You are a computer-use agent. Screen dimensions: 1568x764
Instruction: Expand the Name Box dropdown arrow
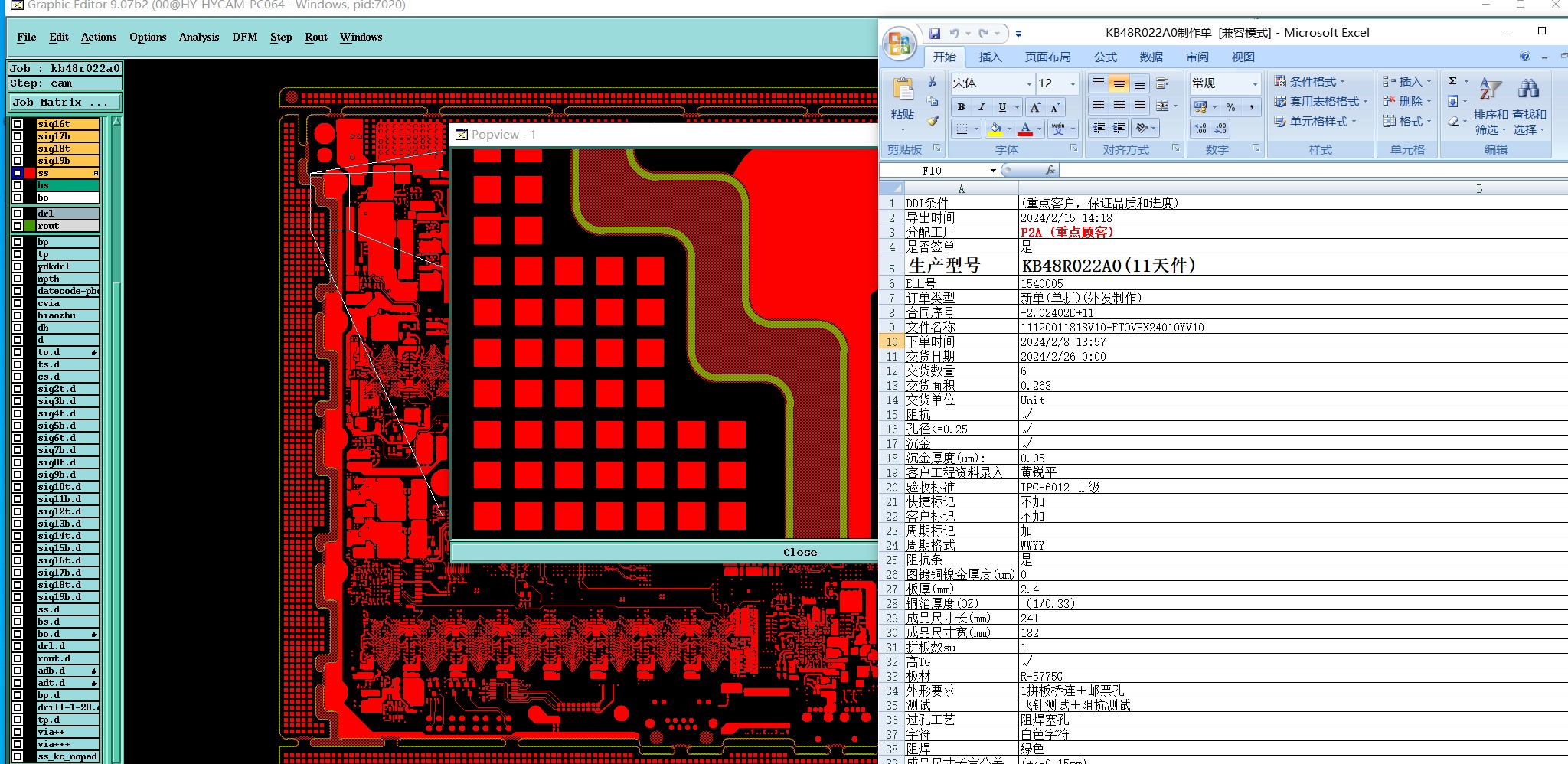tap(993, 170)
